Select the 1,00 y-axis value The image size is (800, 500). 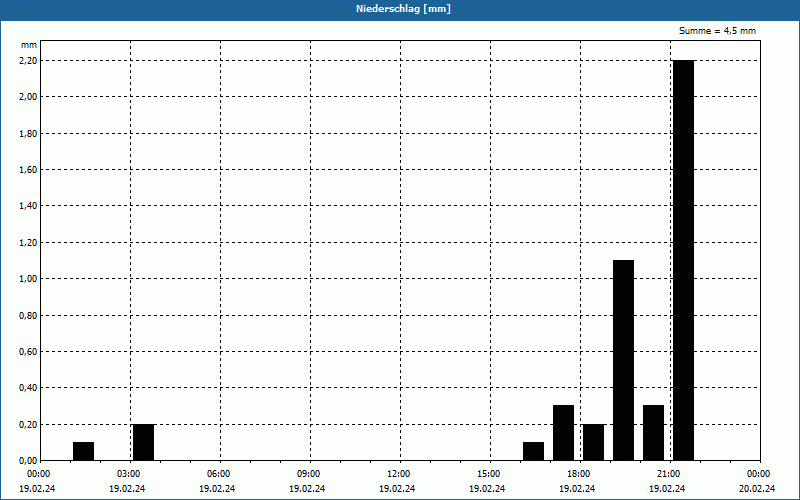coord(28,279)
